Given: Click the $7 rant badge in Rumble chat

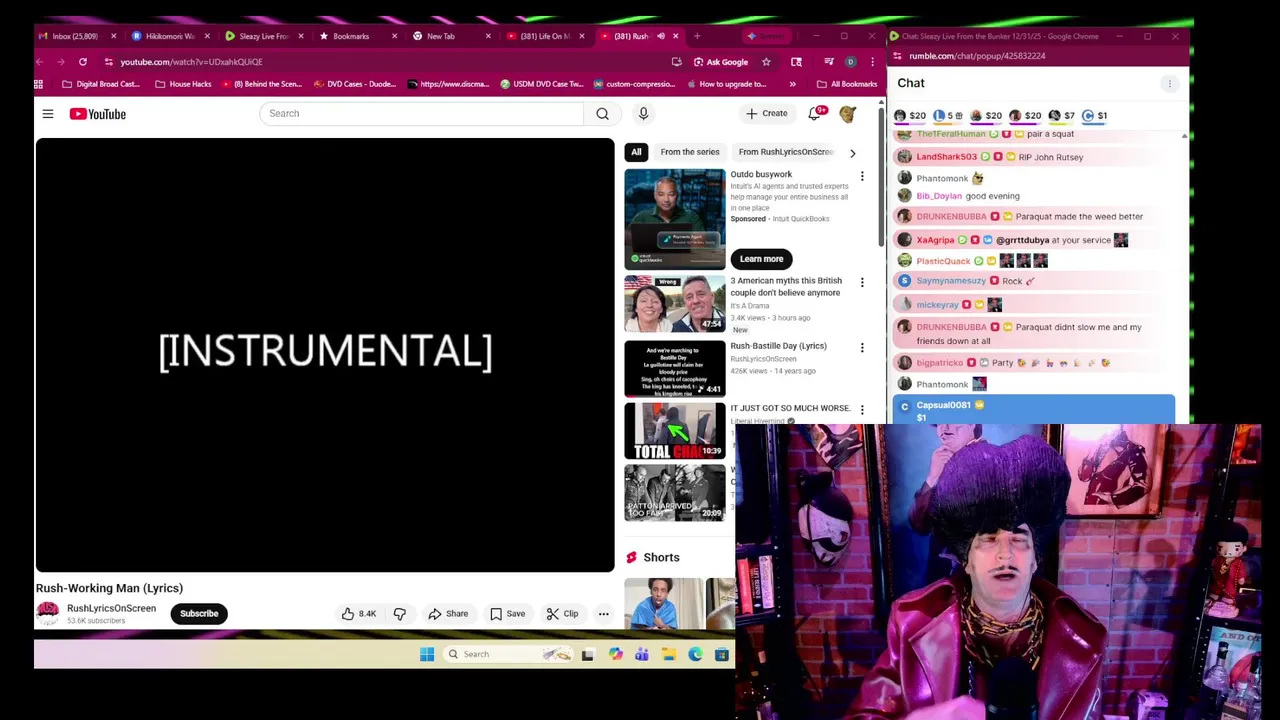Looking at the screenshot, I should [x=1062, y=116].
